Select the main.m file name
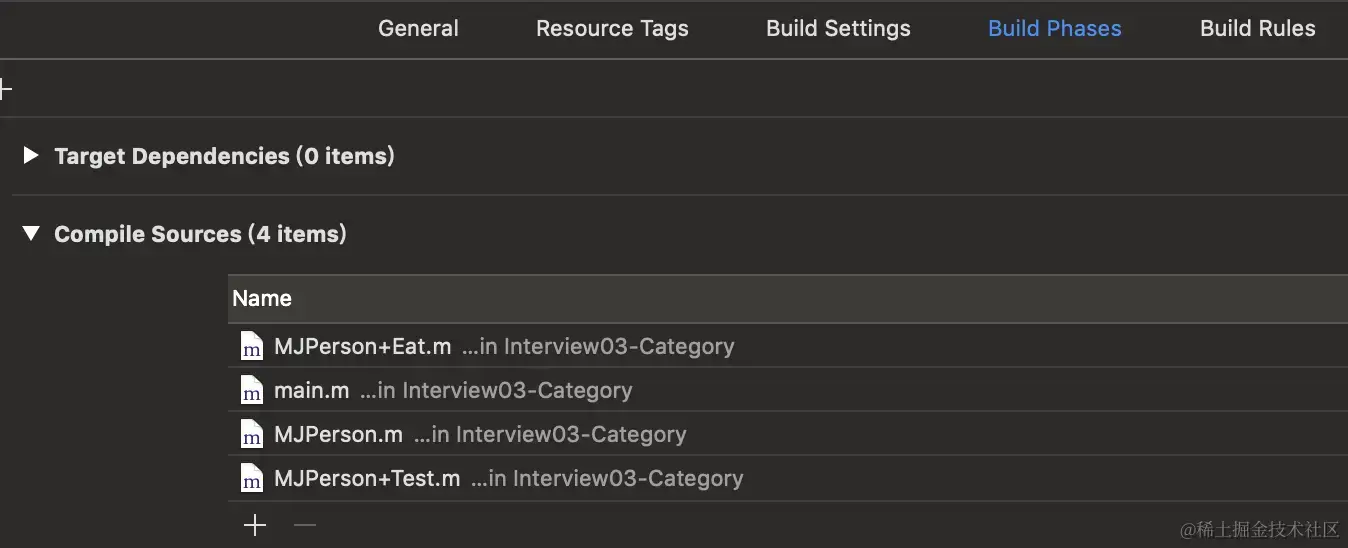This screenshot has height=548, width=1348. point(311,391)
